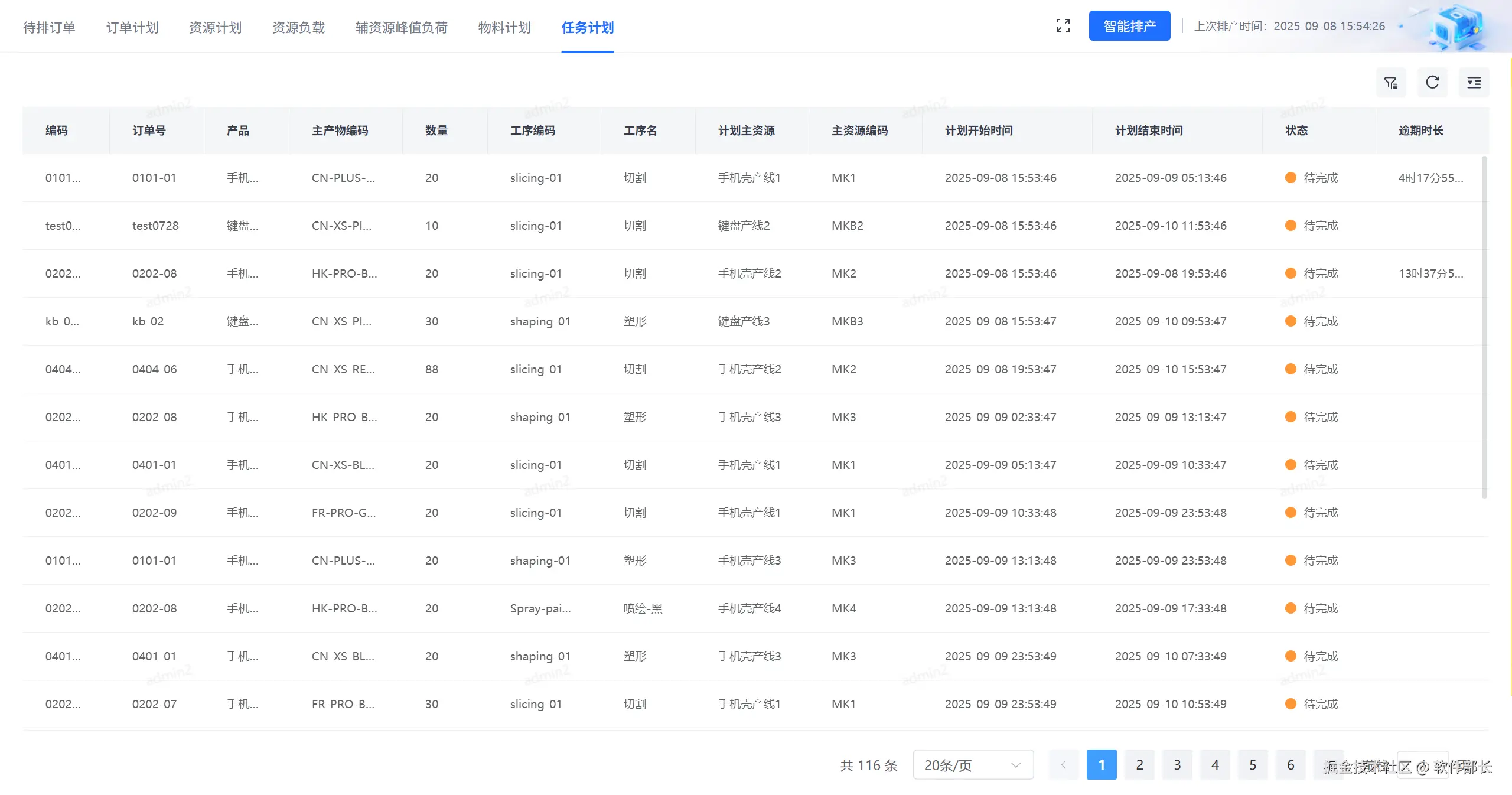1512x795 pixels.
Task: Select the test0728 order row
Action: click(155, 226)
